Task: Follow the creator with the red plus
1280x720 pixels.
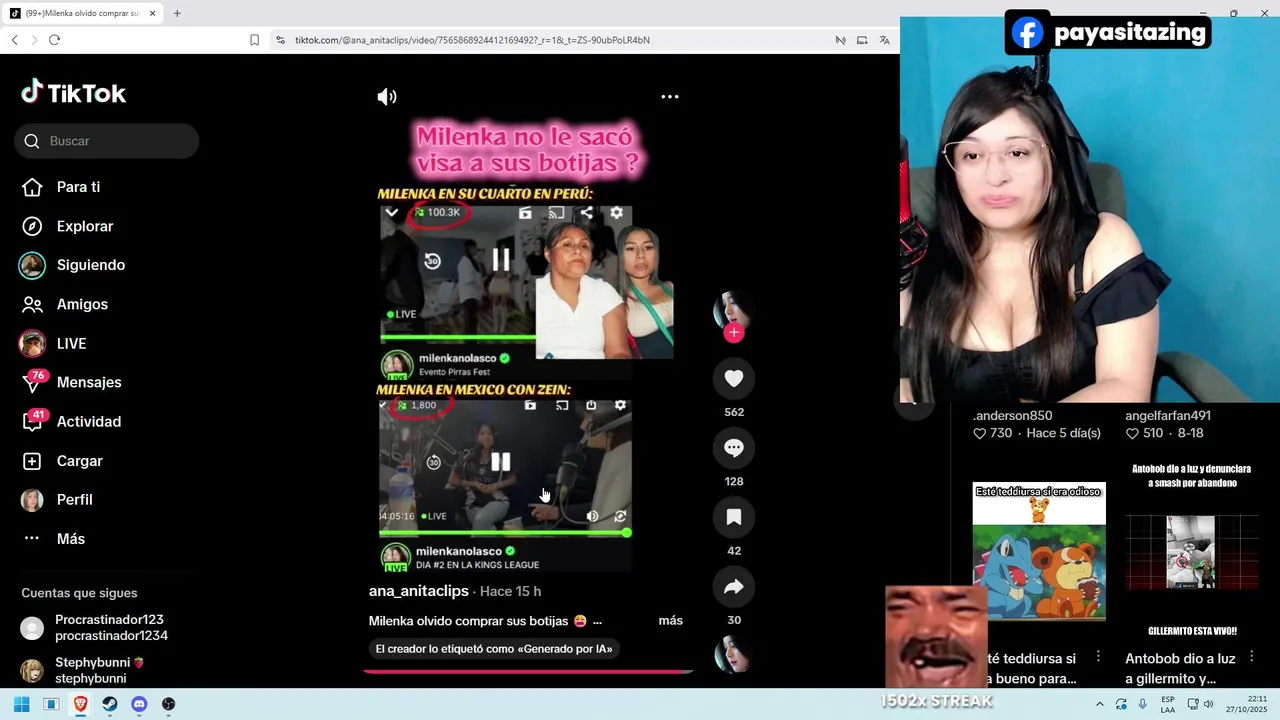Action: click(734, 333)
